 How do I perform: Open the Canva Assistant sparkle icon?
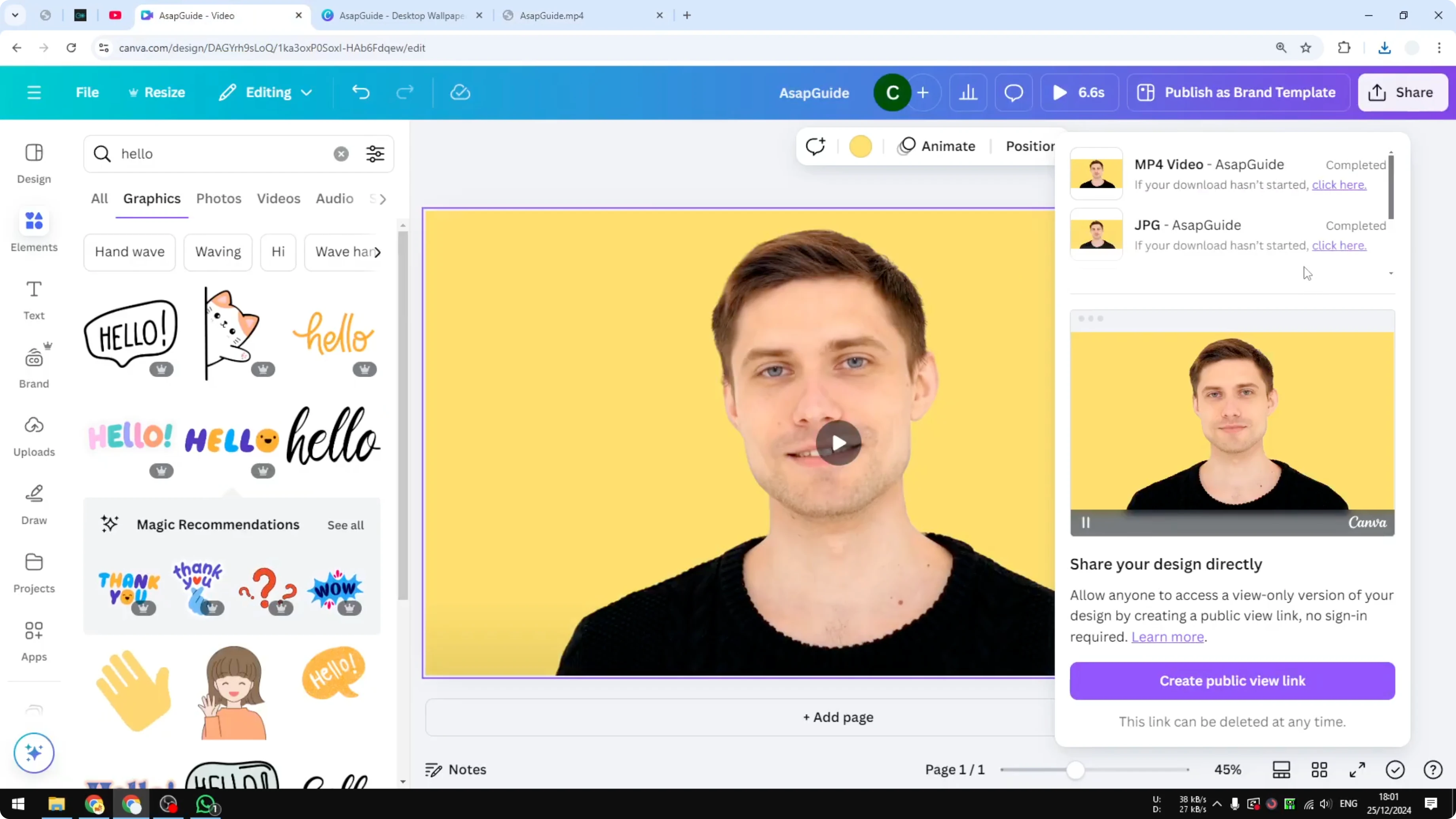(x=33, y=753)
